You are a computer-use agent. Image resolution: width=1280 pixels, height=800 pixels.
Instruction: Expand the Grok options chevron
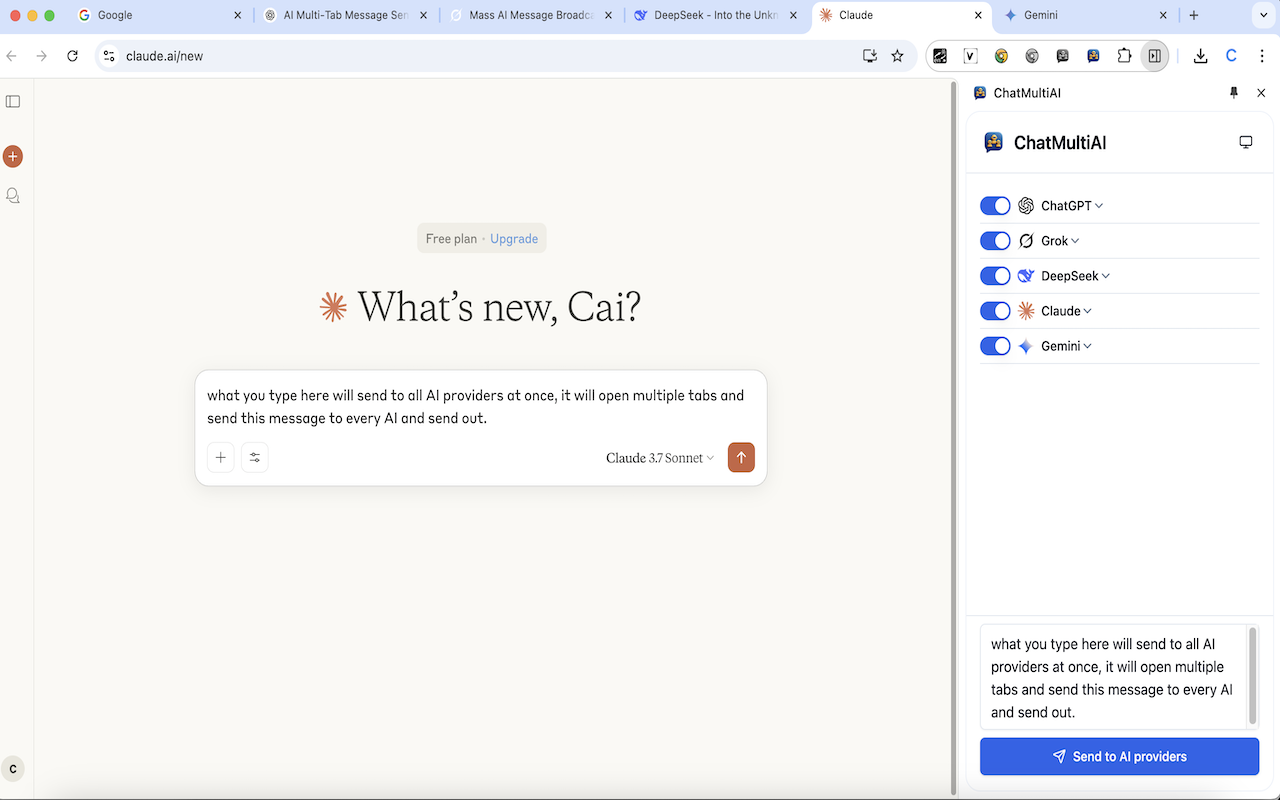click(x=1075, y=241)
